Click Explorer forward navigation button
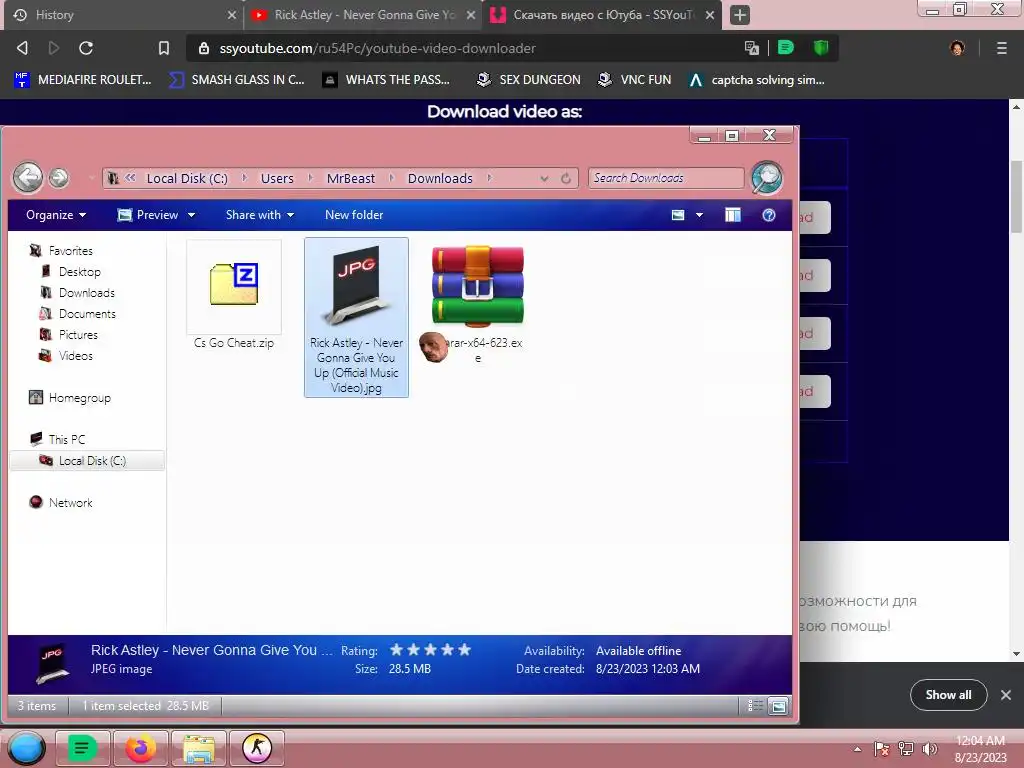The height and width of the screenshot is (768, 1024). click(x=59, y=178)
